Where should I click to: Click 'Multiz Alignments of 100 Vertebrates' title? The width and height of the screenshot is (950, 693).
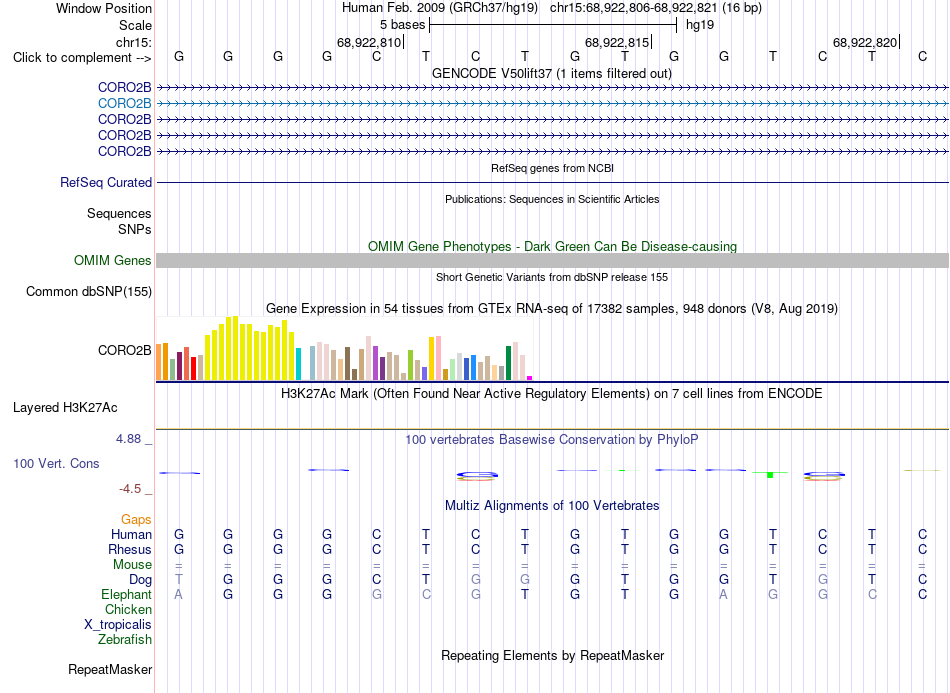point(552,505)
